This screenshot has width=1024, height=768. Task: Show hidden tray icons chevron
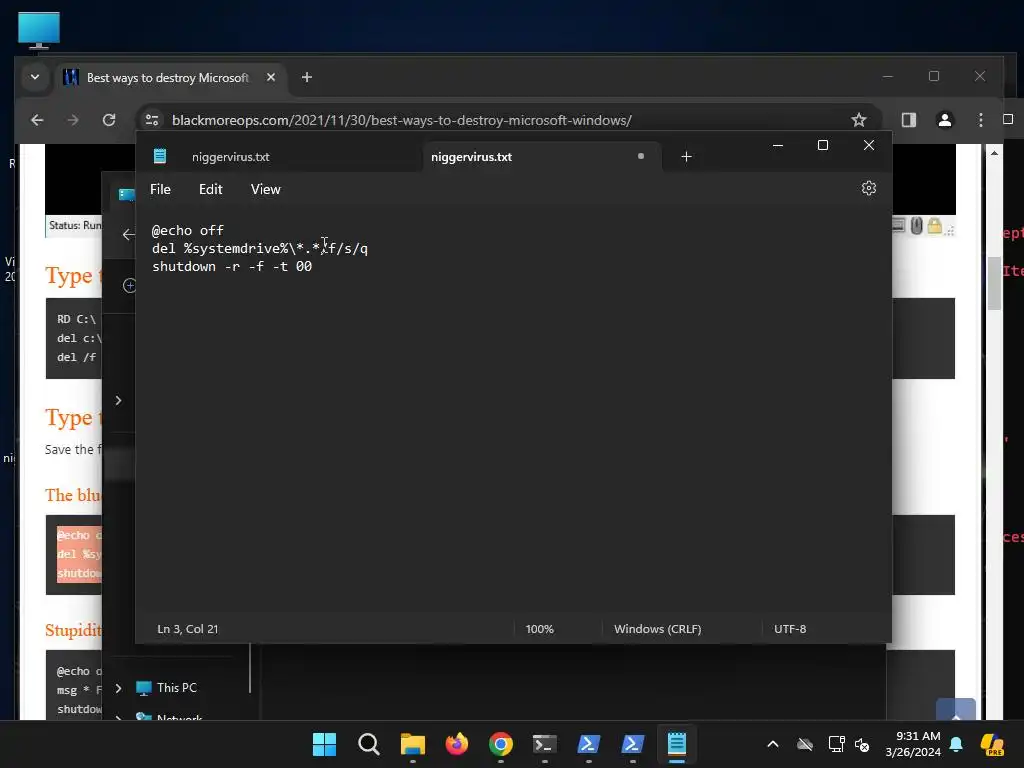773,744
